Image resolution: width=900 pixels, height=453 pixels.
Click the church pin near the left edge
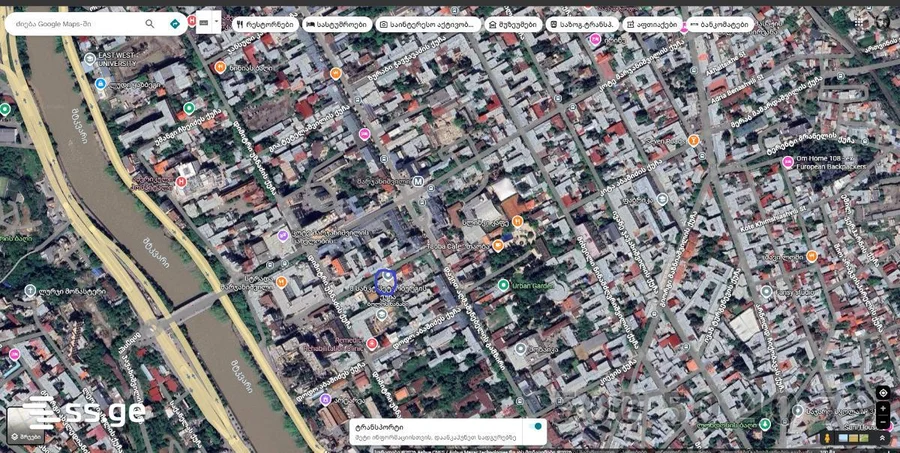click(x=30, y=291)
